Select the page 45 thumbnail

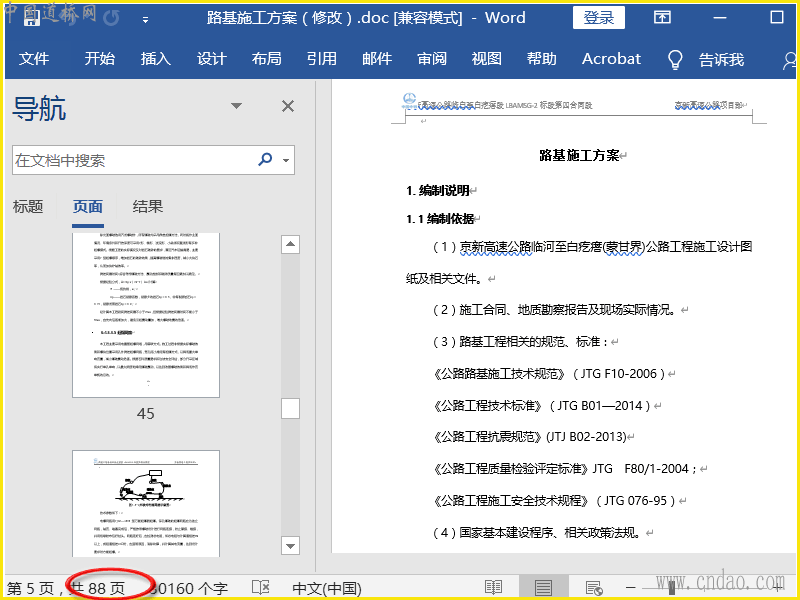click(146, 315)
